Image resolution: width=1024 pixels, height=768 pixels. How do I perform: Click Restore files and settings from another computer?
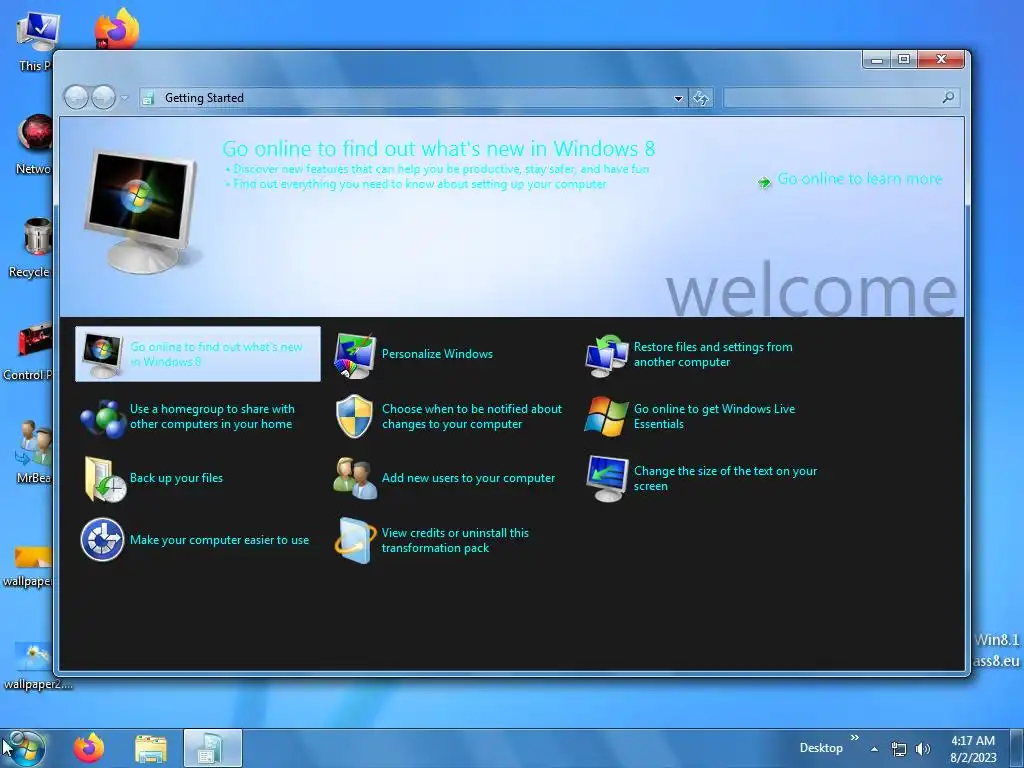712,354
